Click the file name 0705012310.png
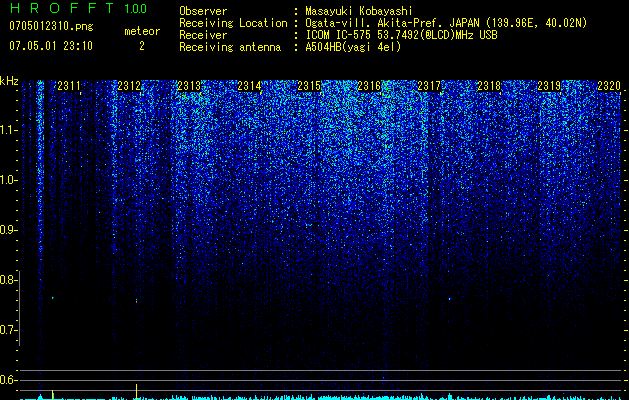The image size is (629, 400). click(51, 26)
